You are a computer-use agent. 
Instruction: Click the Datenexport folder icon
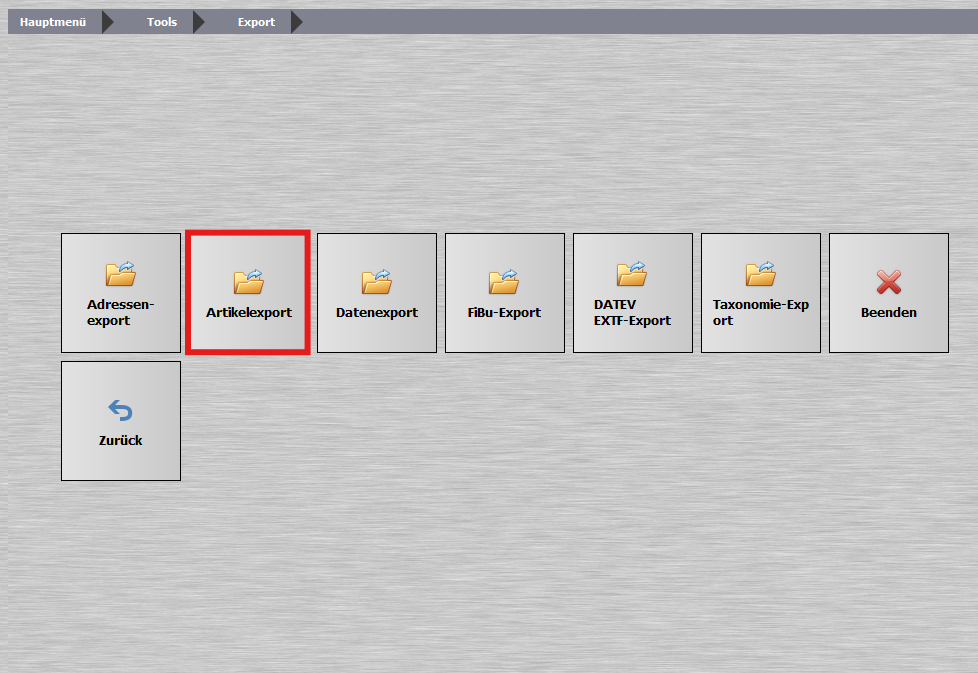(377, 282)
